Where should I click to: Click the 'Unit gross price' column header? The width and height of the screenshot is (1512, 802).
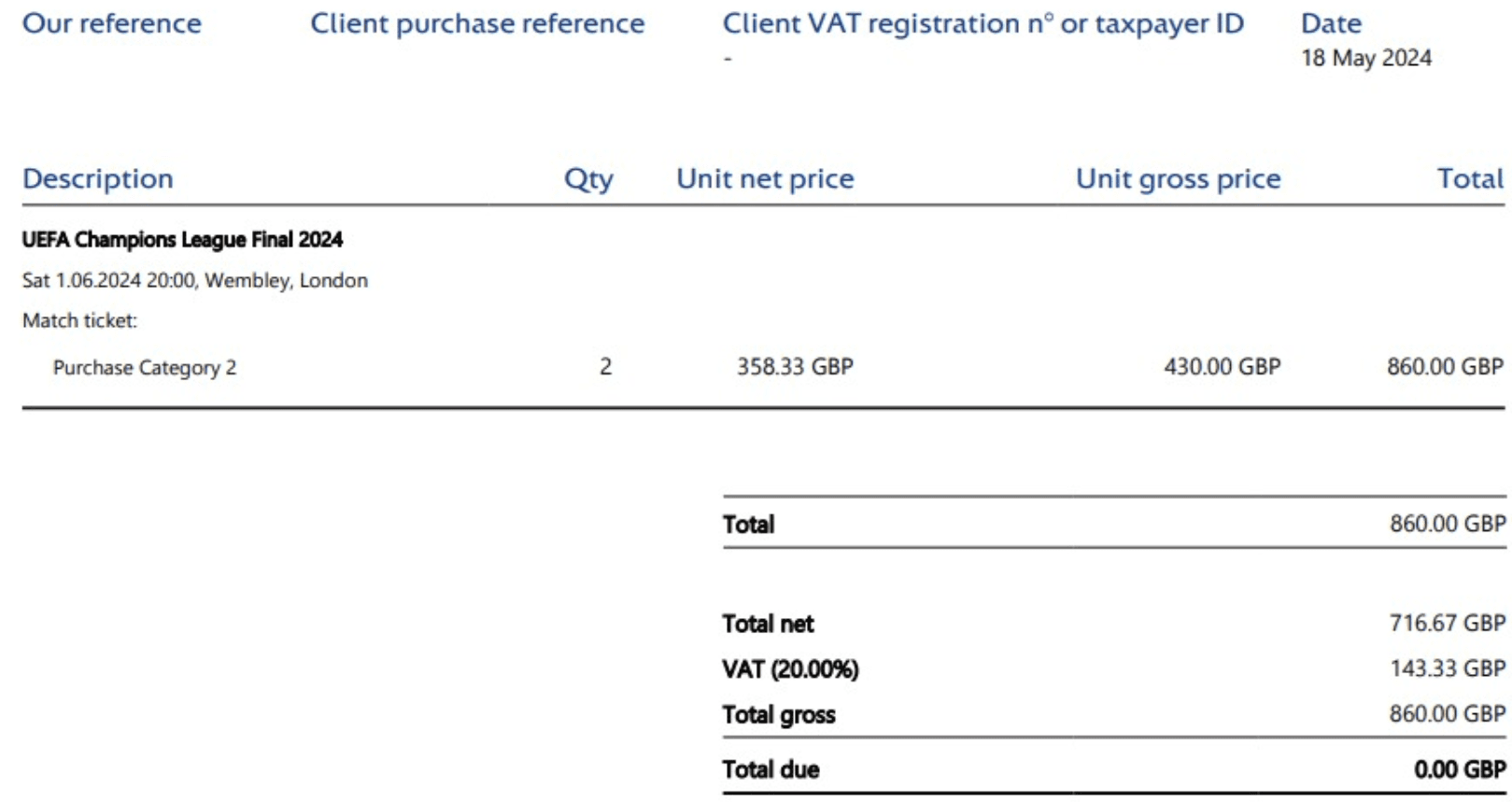click(1179, 178)
